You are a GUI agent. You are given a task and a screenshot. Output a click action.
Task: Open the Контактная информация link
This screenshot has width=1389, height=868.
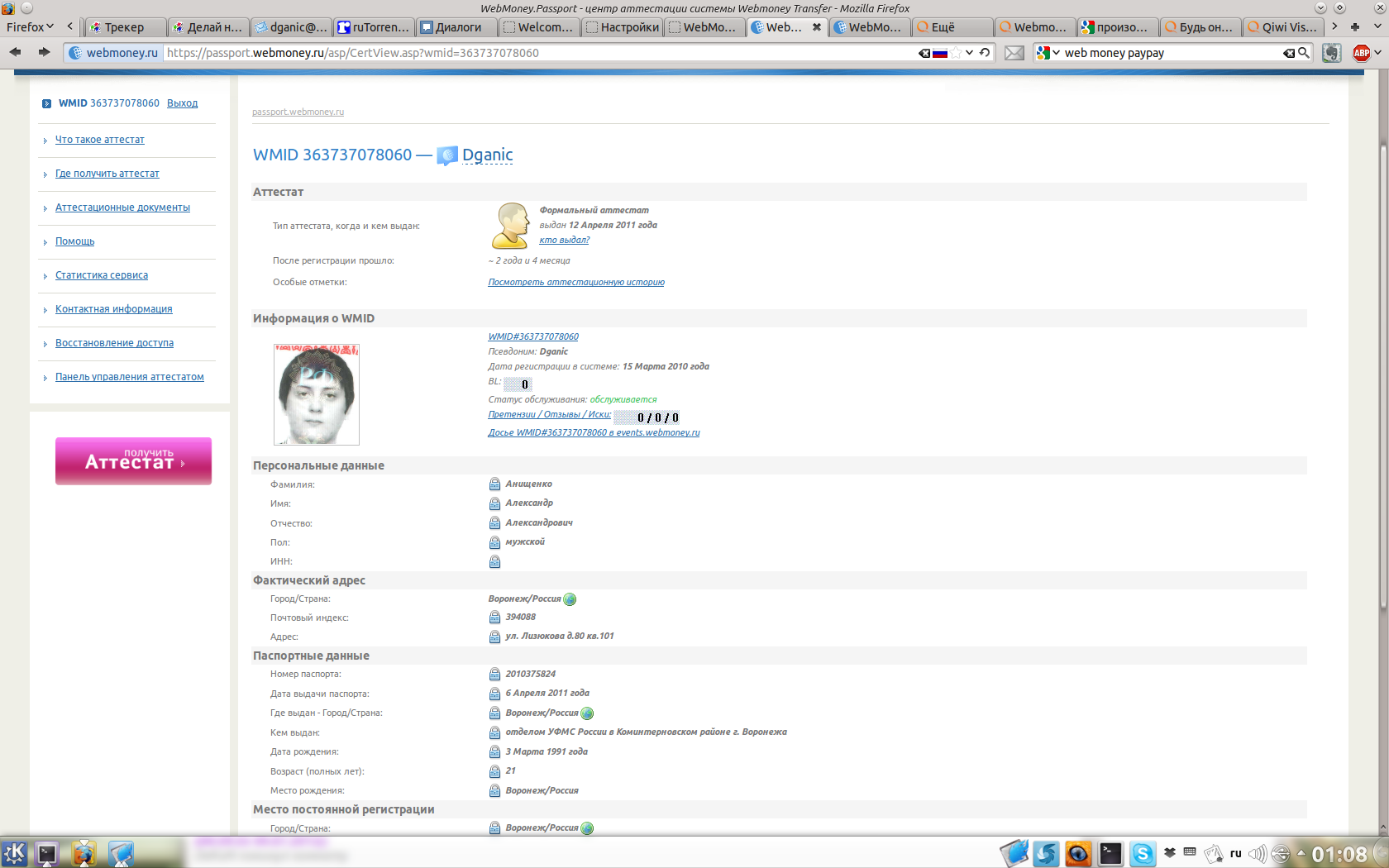114,309
